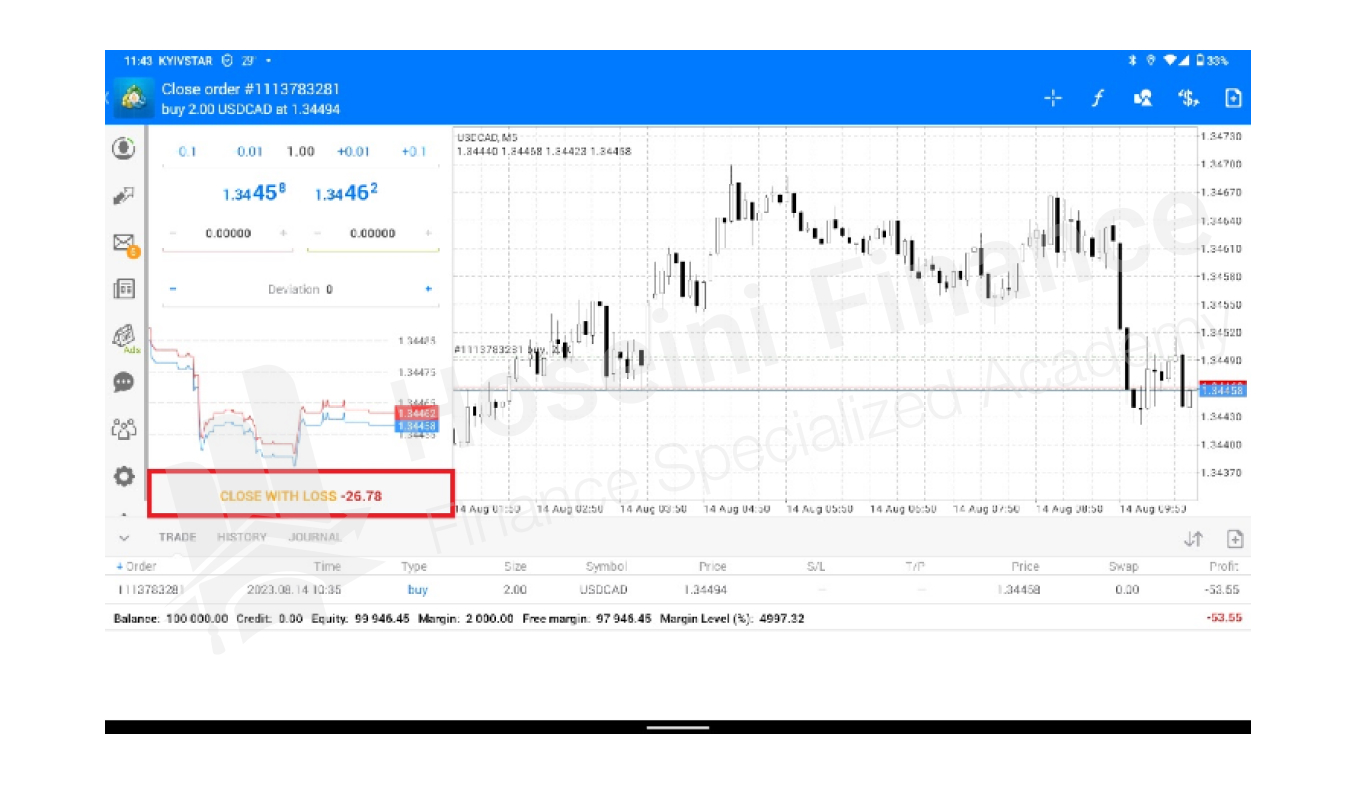Tap the 1.34458 bid price

[254, 193]
